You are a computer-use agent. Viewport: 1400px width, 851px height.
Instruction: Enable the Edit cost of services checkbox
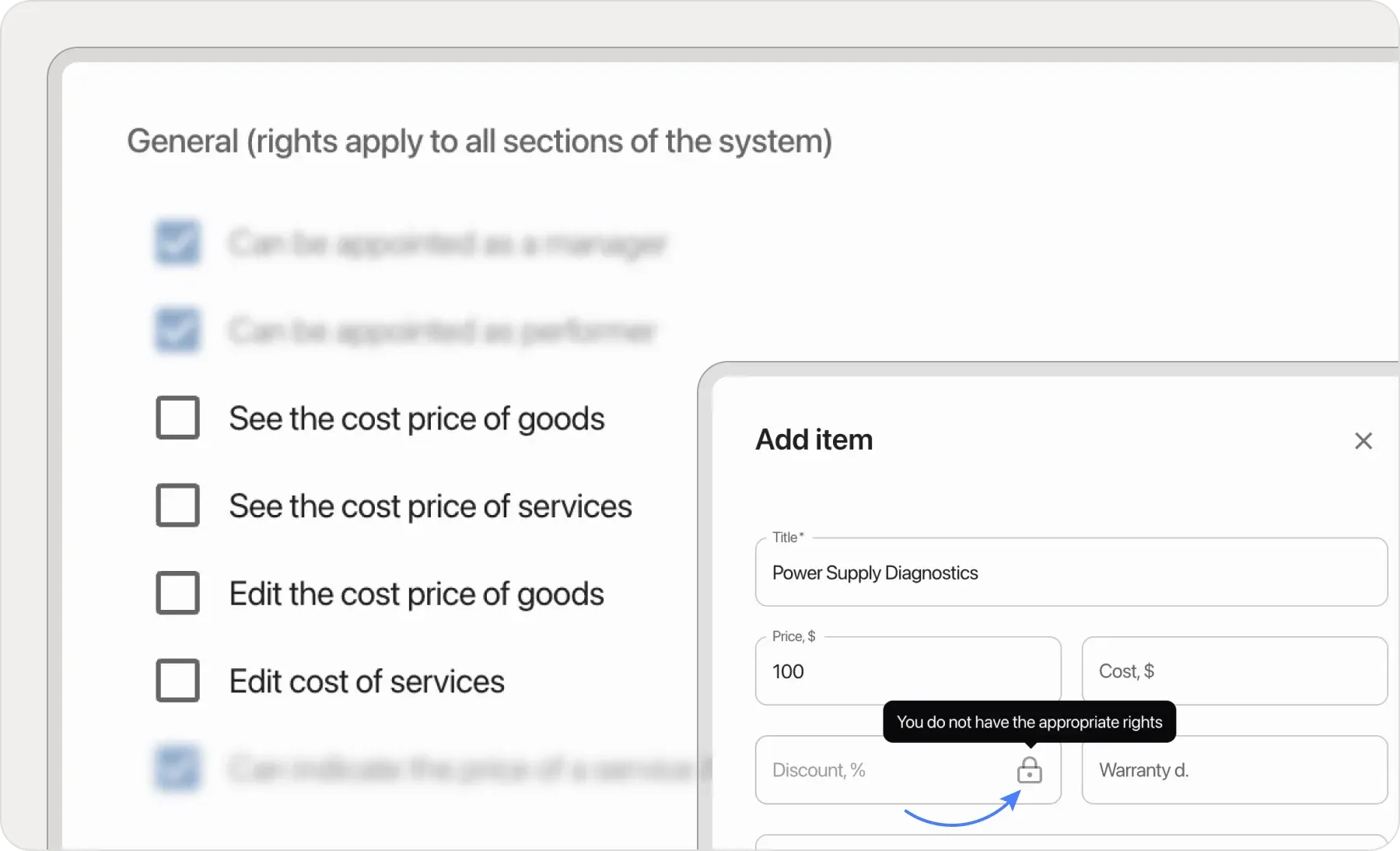178,681
